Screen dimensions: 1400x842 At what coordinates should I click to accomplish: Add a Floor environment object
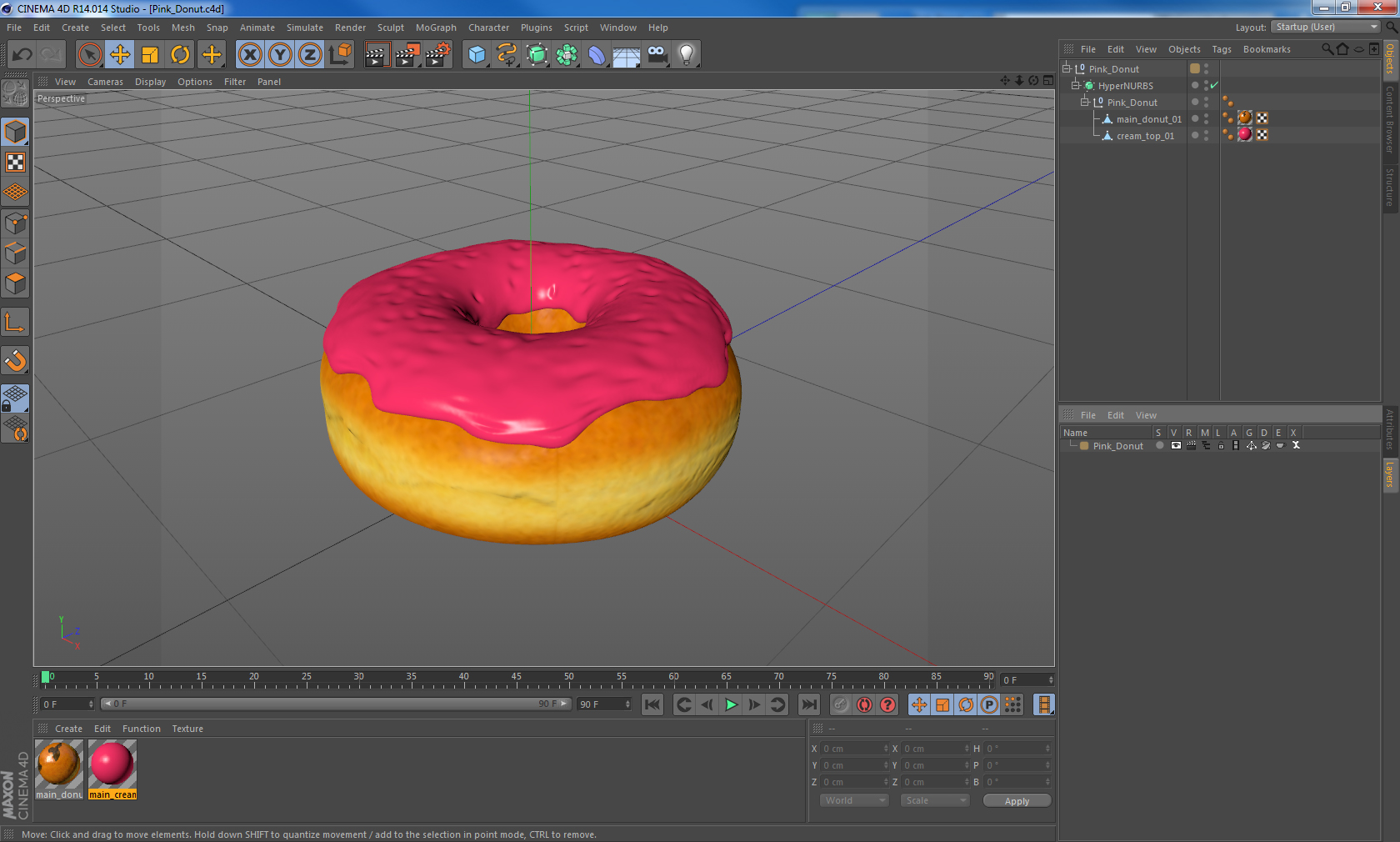627,55
